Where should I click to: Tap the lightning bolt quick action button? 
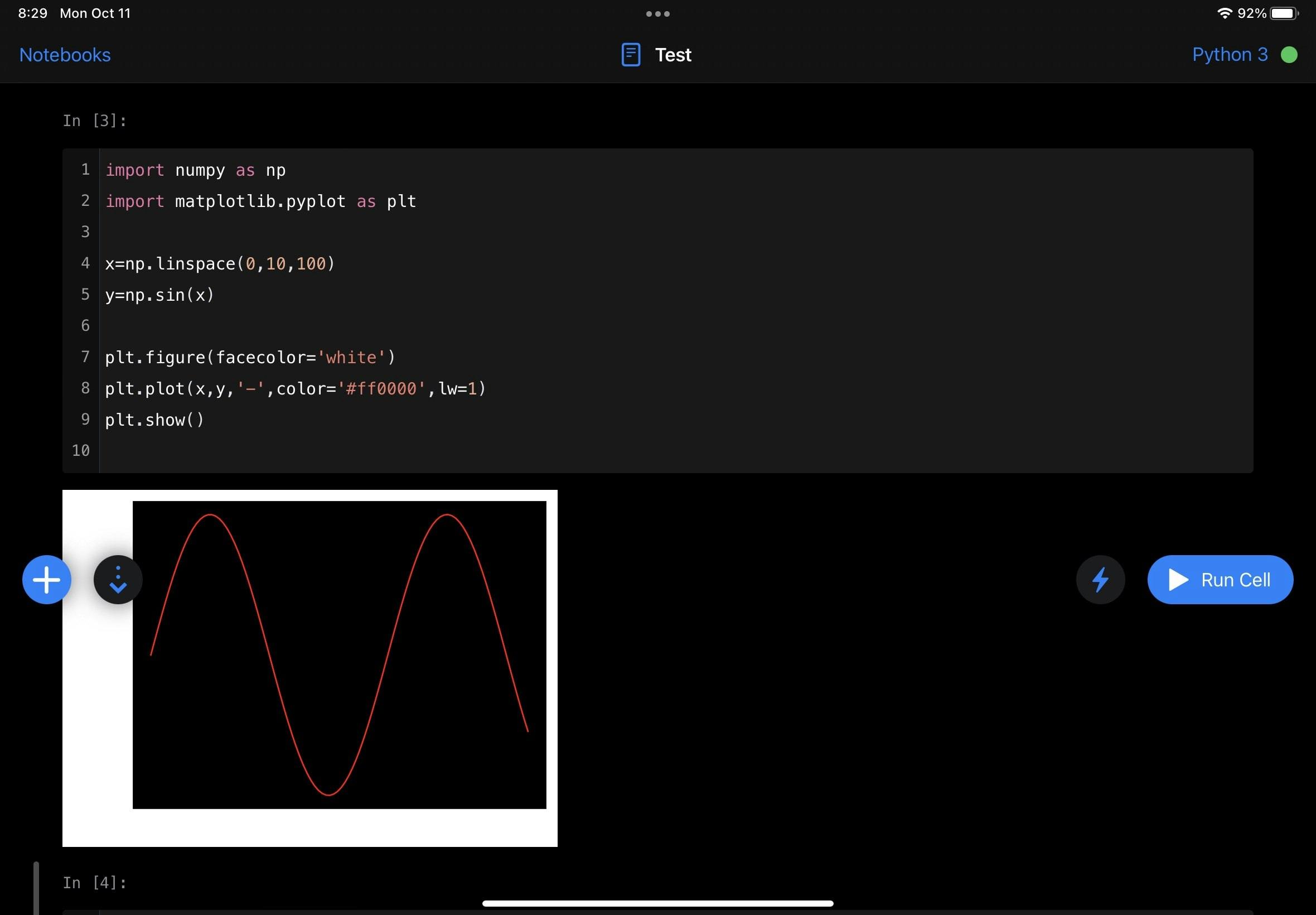coord(1100,580)
